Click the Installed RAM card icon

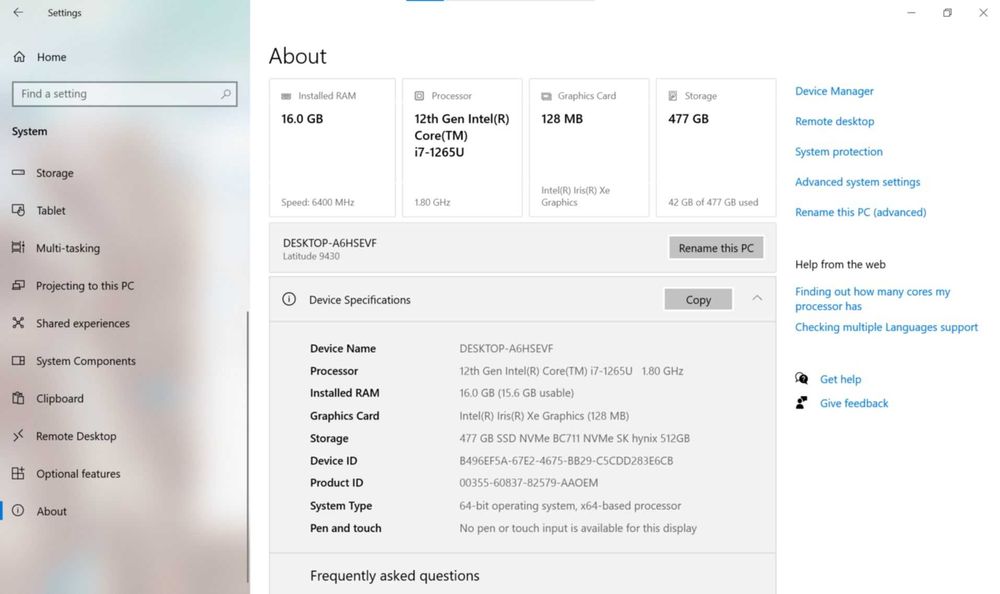tap(286, 96)
